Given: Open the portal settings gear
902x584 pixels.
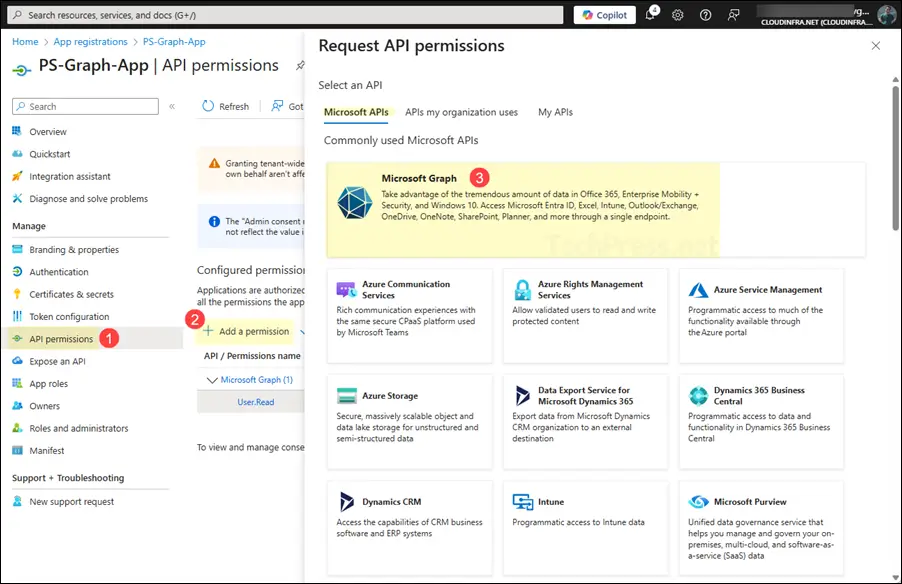Looking at the screenshot, I should click(x=678, y=15).
